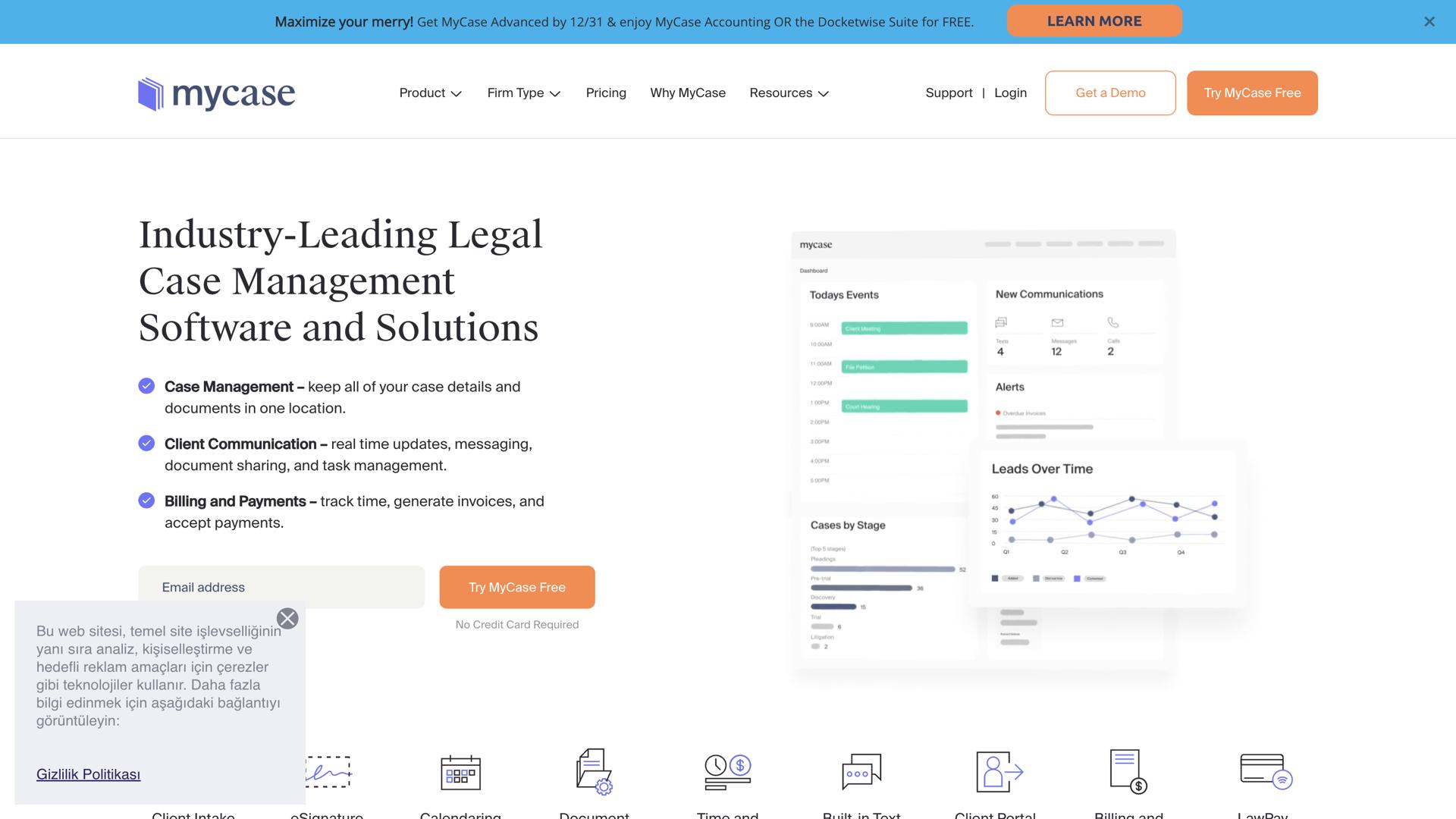Image resolution: width=1456 pixels, height=819 pixels.
Task: Close the cookie notice popup
Action: pos(287,619)
